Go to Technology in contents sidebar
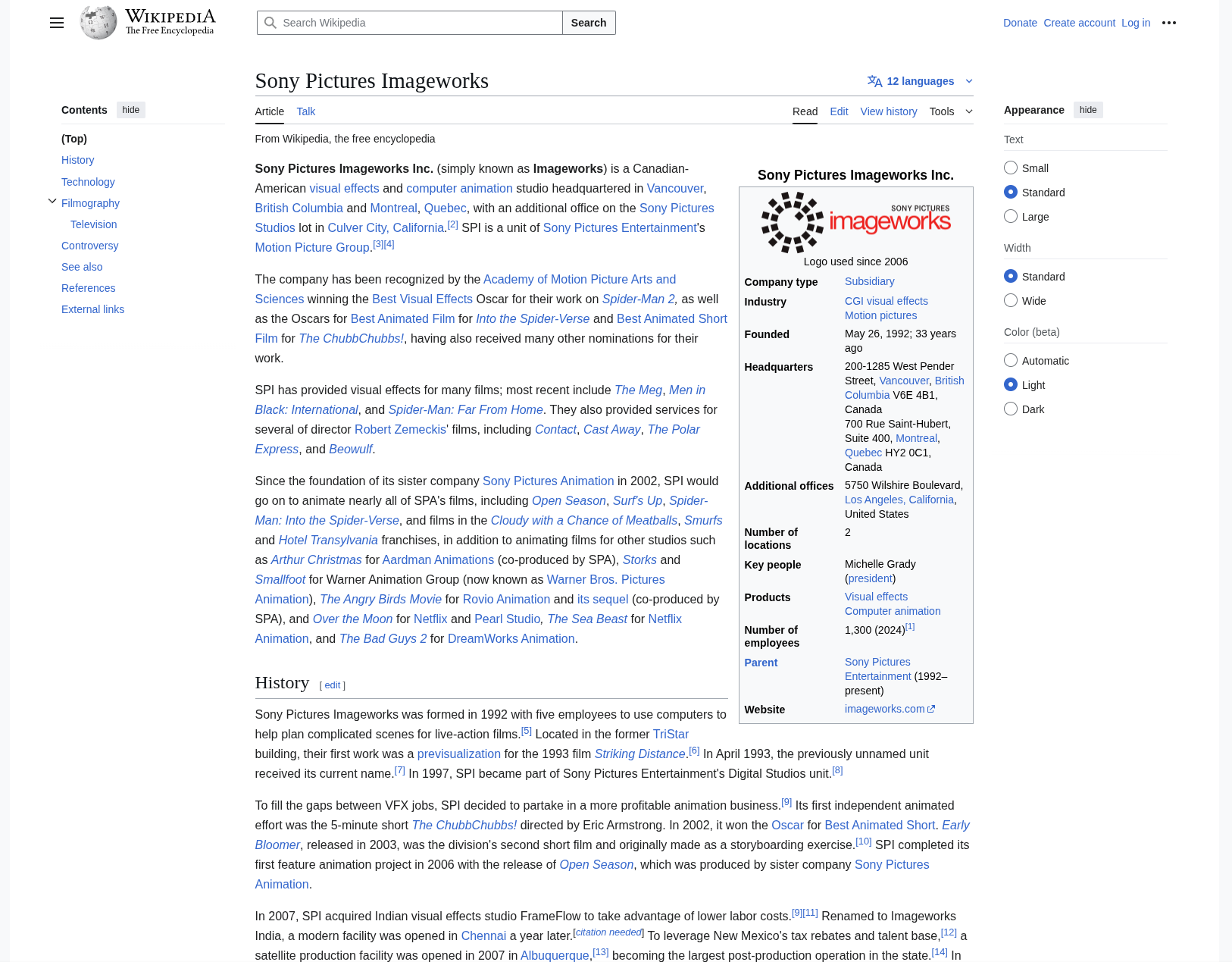1232x962 pixels. coord(88,182)
